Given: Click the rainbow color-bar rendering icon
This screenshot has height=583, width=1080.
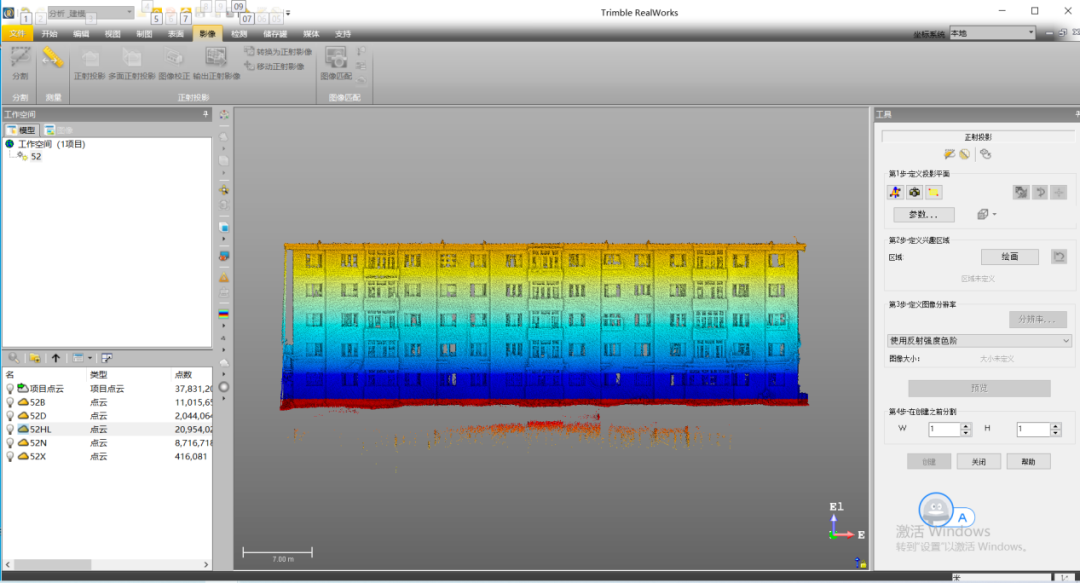Looking at the screenshot, I should 224,314.
